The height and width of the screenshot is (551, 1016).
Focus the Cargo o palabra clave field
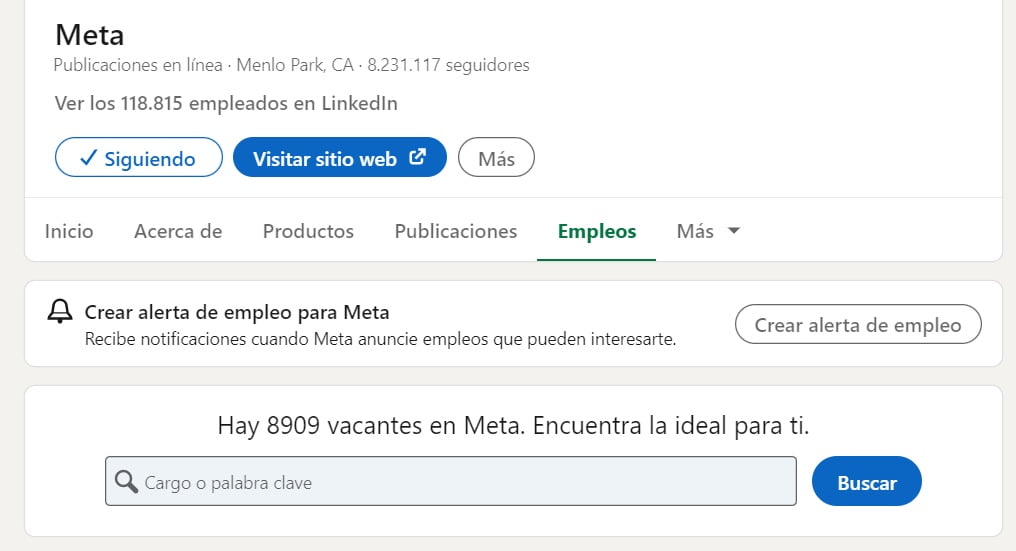click(x=451, y=481)
